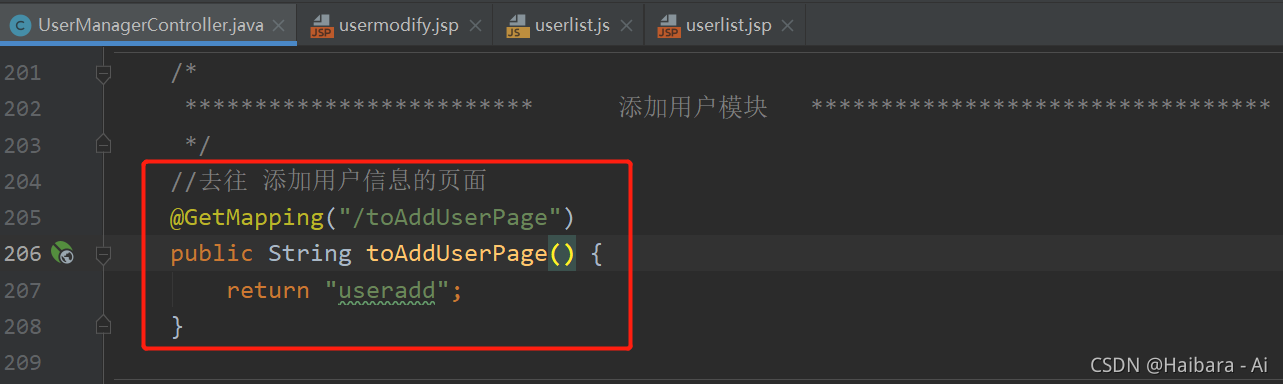1283x384 pixels.
Task: Click fold end marker at line 203
Action: [102, 145]
